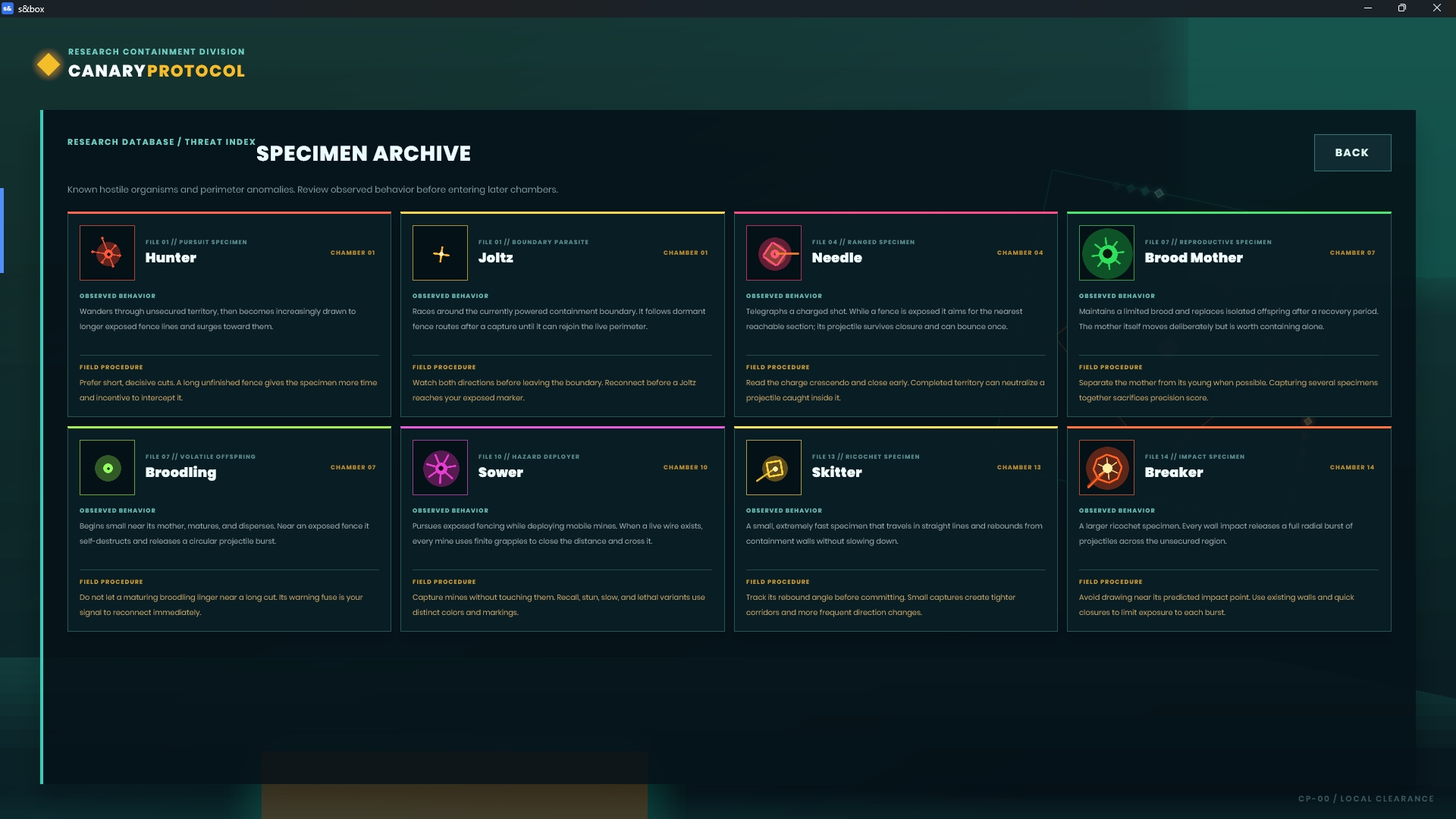The width and height of the screenshot is (1456, 819).
Task: Select the Broodling card title
Action: (180, 472)
